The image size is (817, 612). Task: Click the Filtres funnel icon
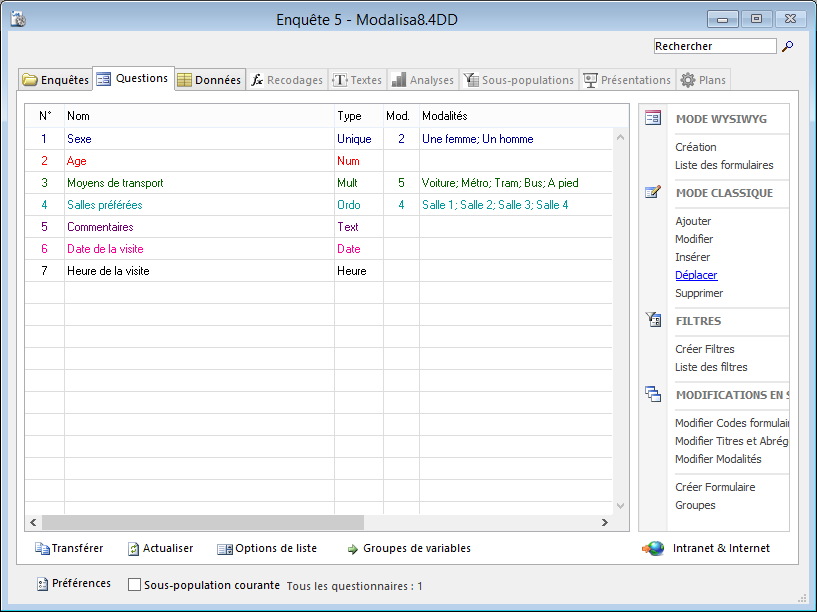[653, 319]
